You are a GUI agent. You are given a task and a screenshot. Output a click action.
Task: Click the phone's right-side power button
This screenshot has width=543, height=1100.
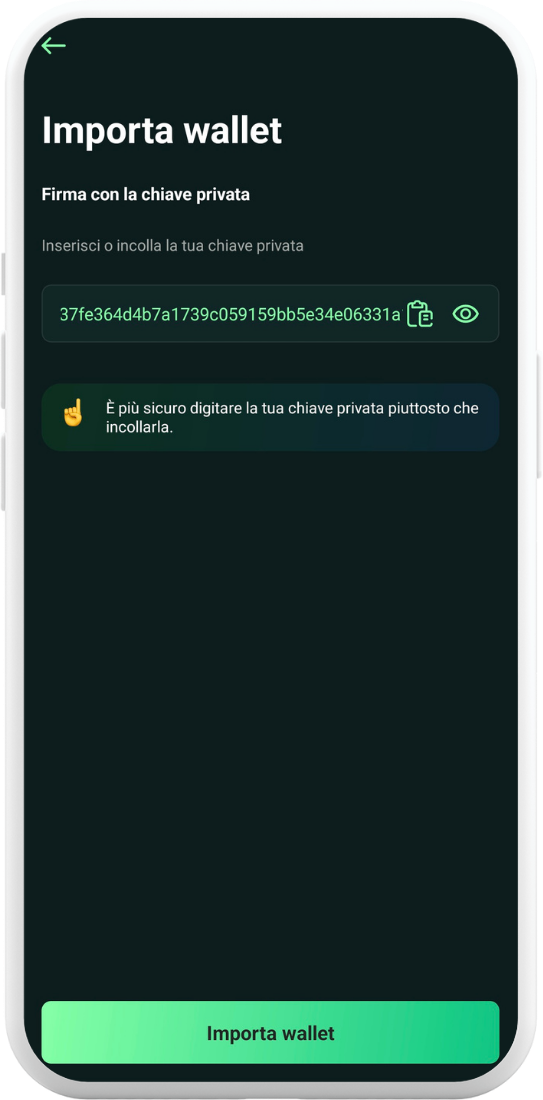pos(539,415)
